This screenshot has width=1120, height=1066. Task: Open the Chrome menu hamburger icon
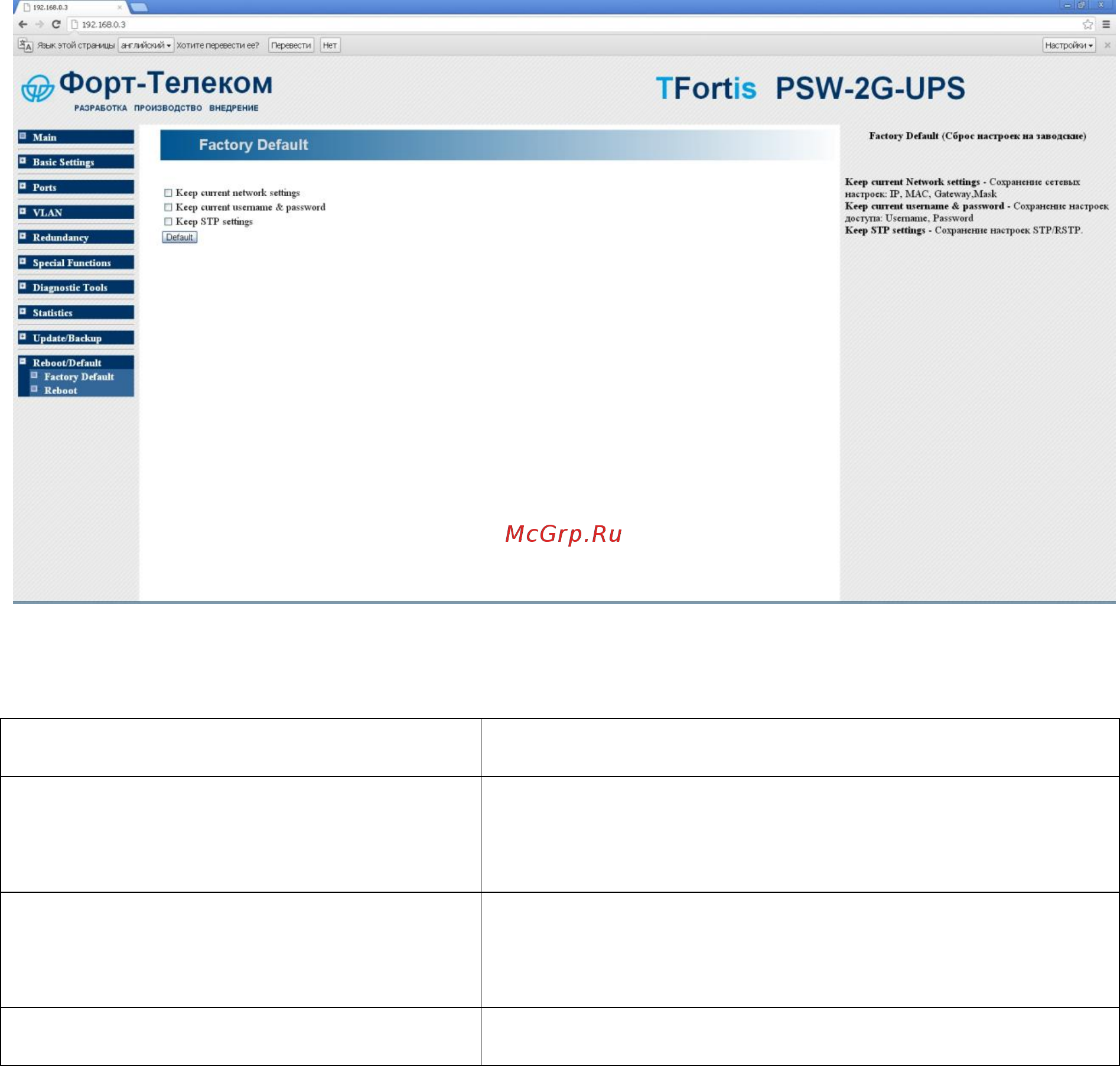1106,24
